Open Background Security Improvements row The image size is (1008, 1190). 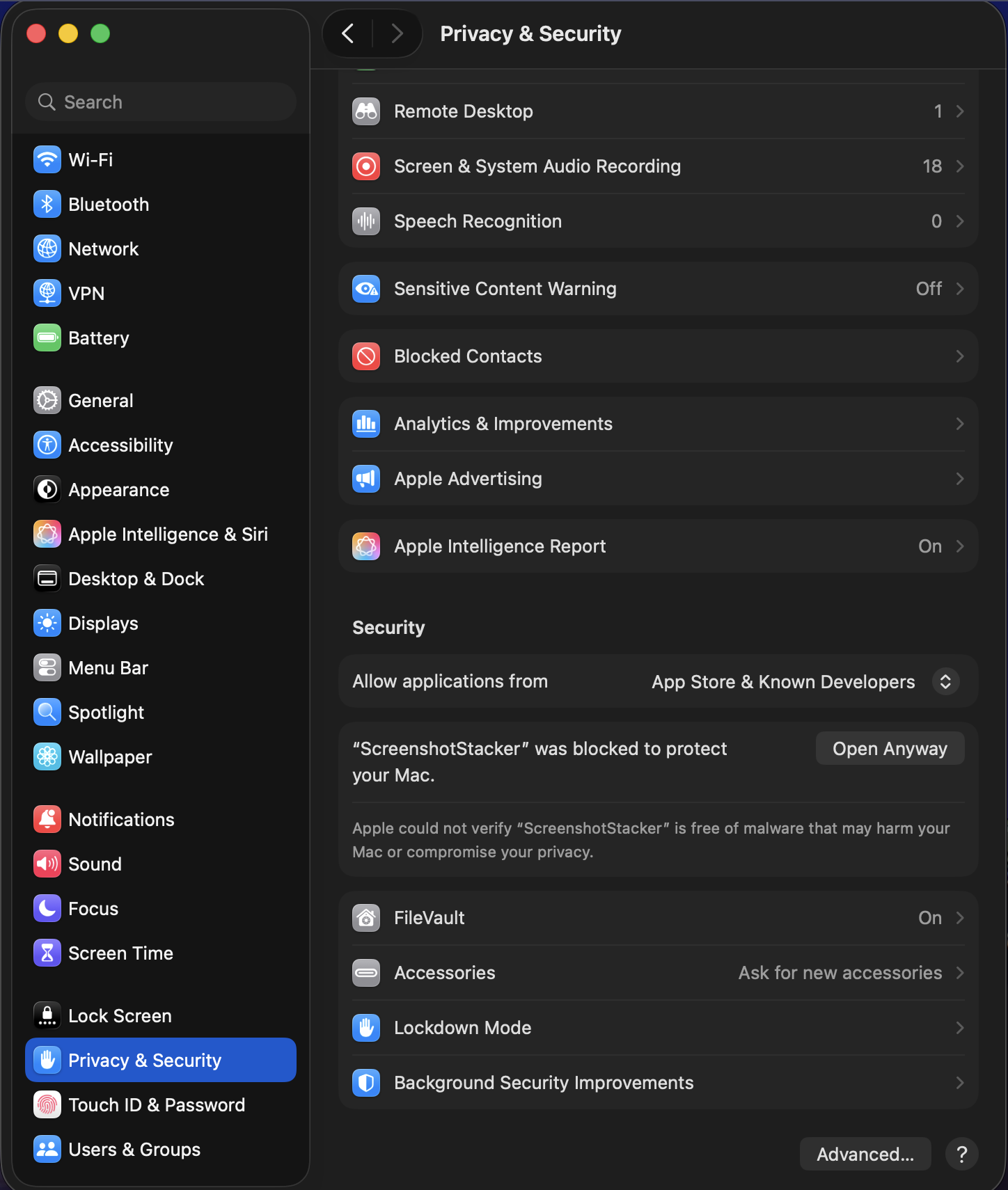[x=659, y=1083]
